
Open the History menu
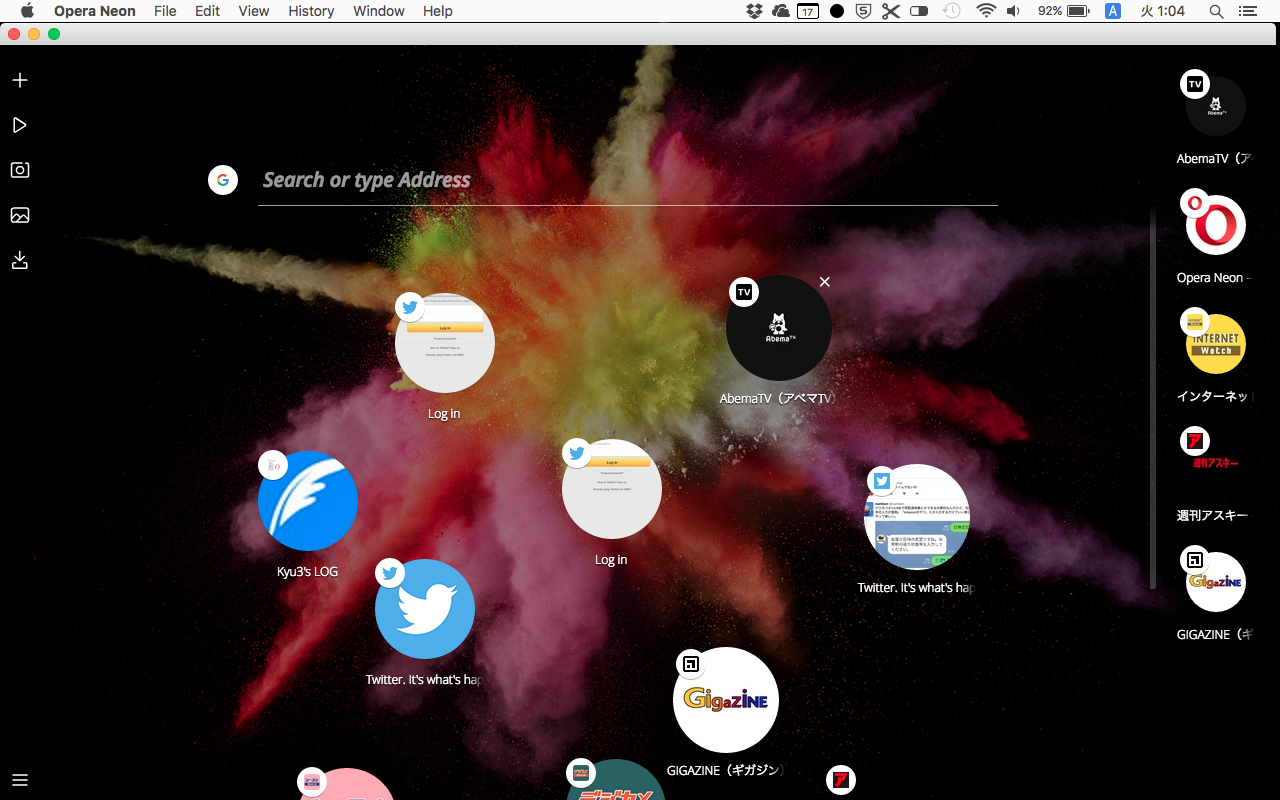(311, 11)
